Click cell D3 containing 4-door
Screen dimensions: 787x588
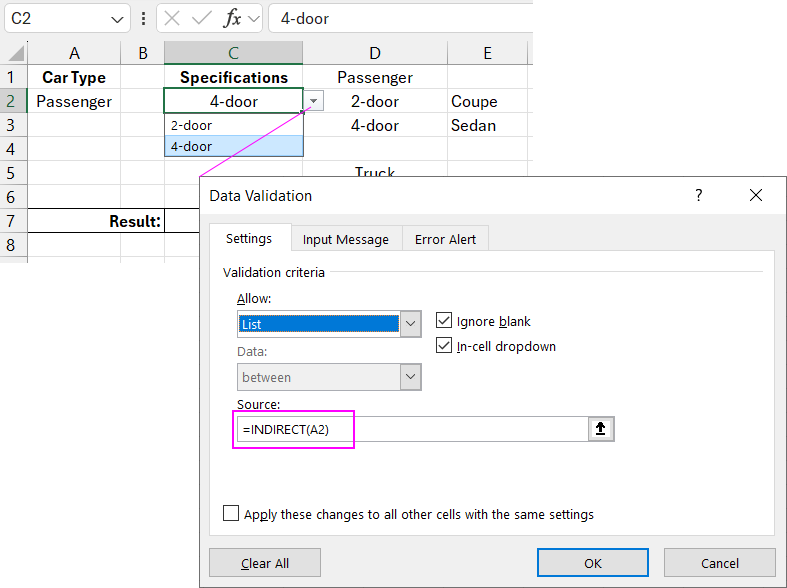coord(374,125)
